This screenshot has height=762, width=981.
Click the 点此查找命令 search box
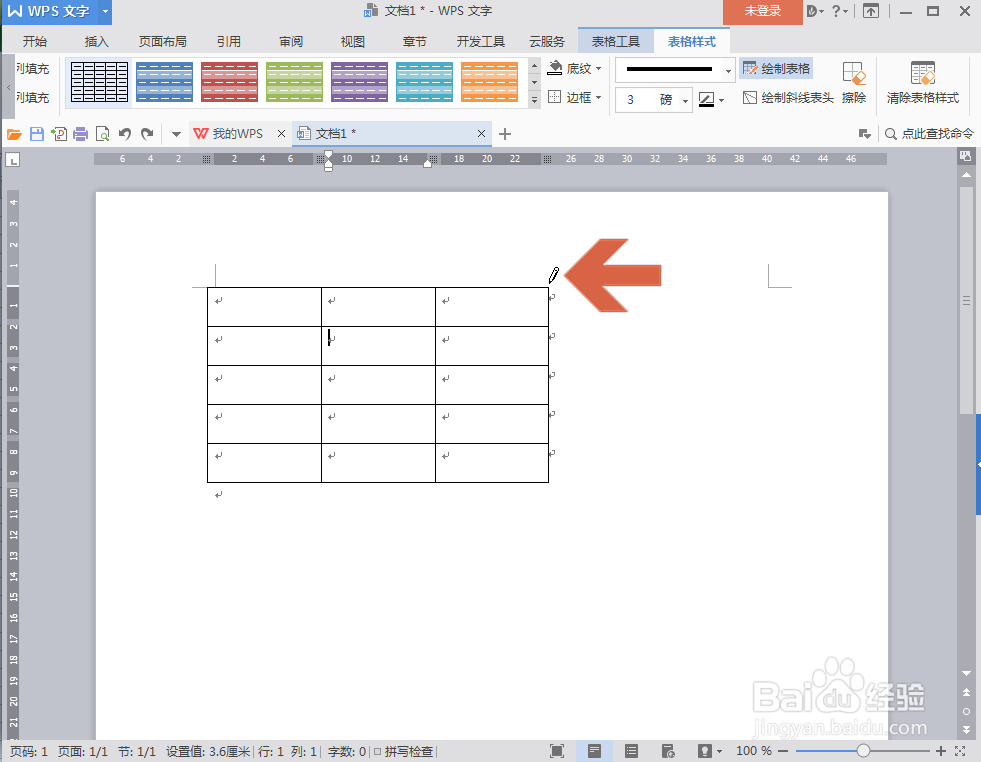click(930, 134)
